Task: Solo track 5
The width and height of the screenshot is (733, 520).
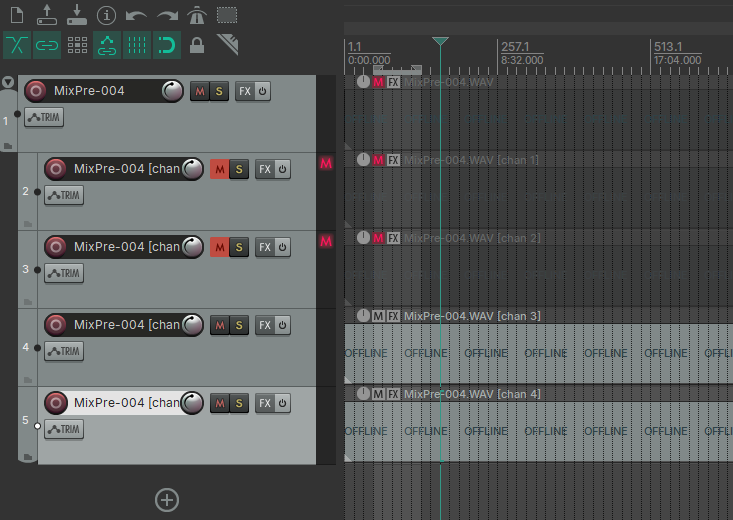Action: pyautogui.click(x=239, y=403)
